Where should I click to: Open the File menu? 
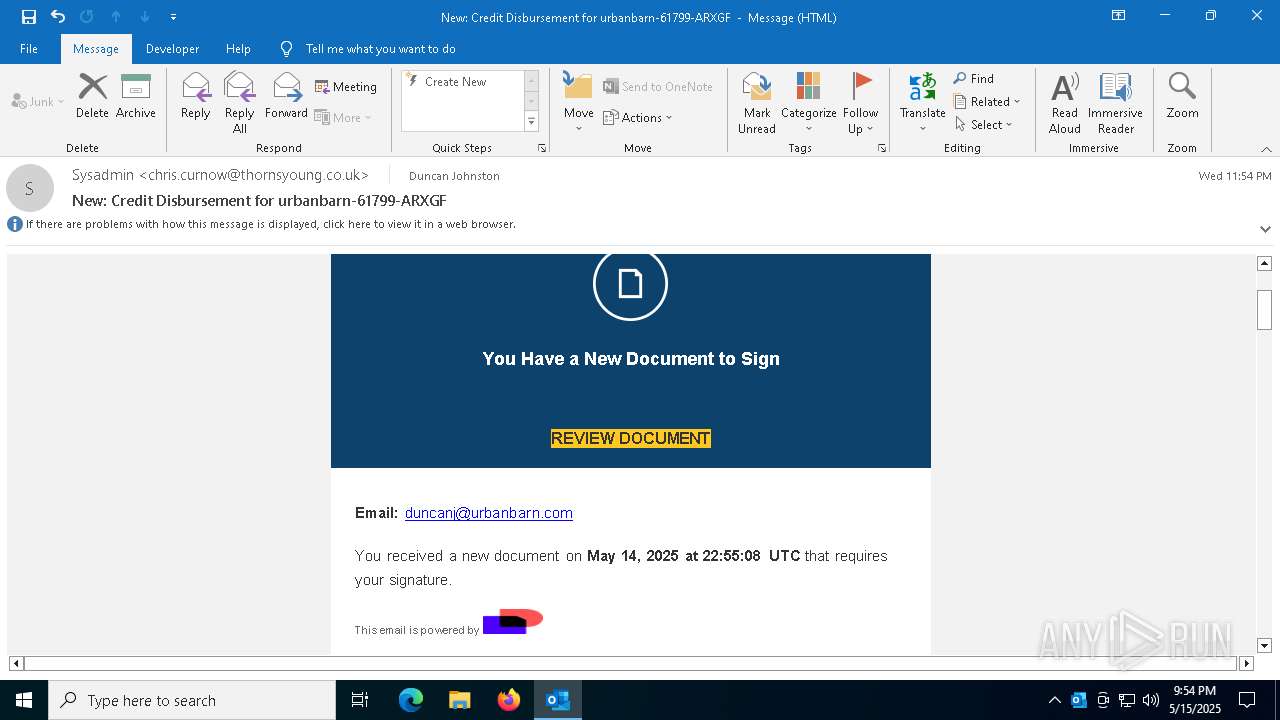click(x=29, y=48)
